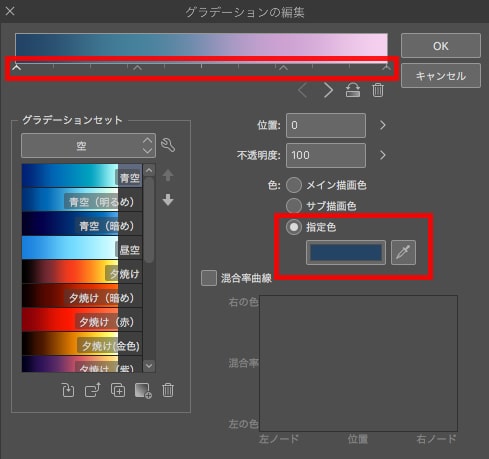
Task: Select the third gradient node marker
Action: (283, 68)
